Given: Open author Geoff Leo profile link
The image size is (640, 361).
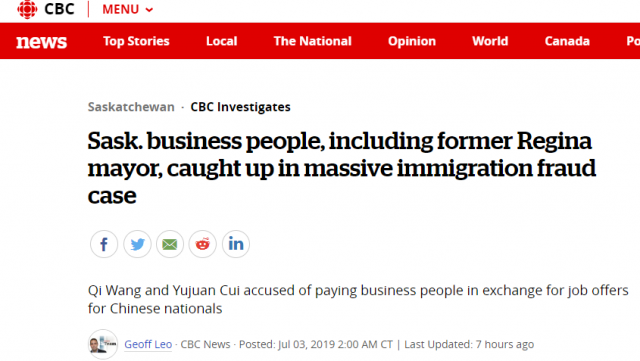Looking at the screenshot, I should pyautogui.click(x=148, y=344).
